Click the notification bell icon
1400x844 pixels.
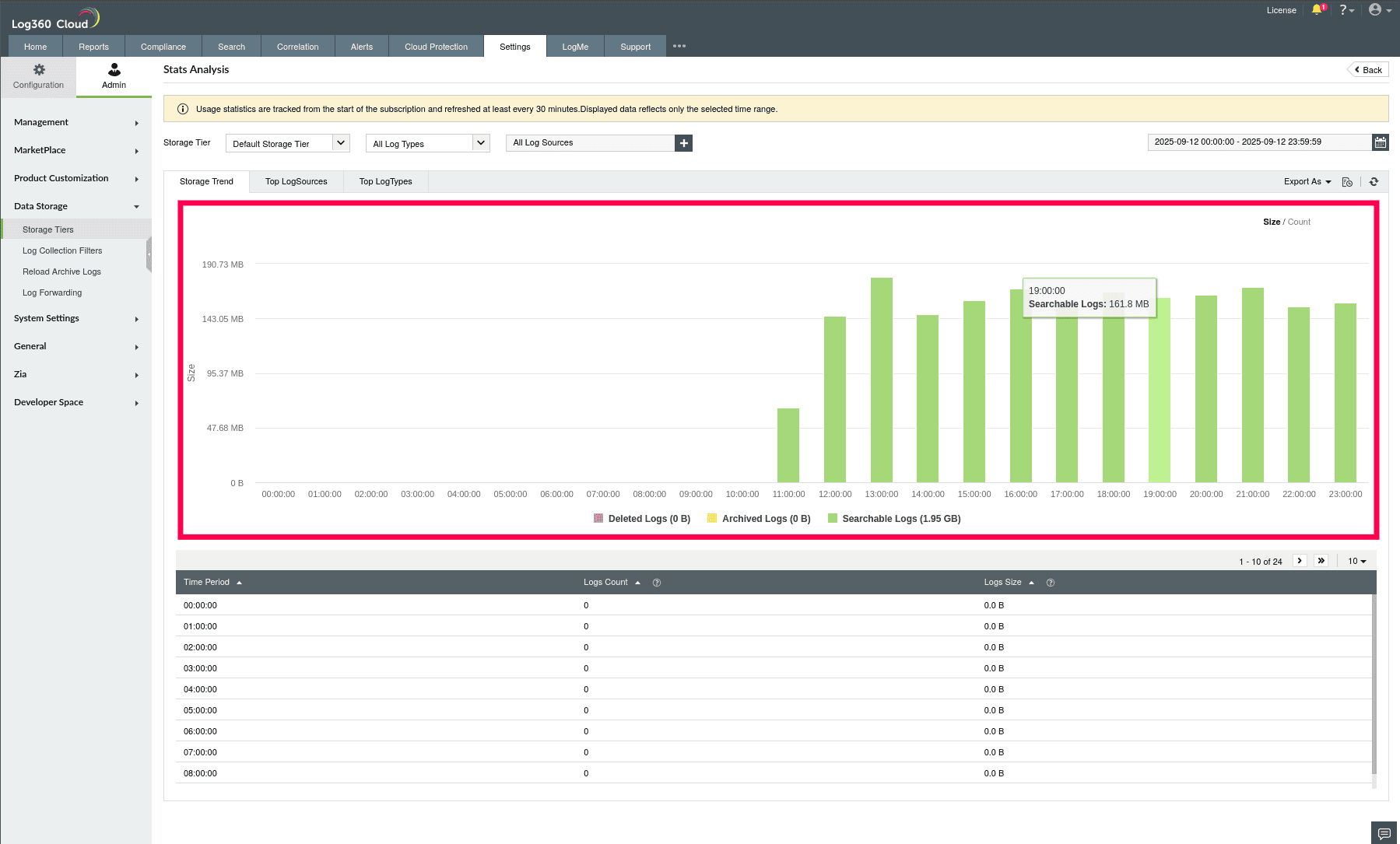point(1317,10)
